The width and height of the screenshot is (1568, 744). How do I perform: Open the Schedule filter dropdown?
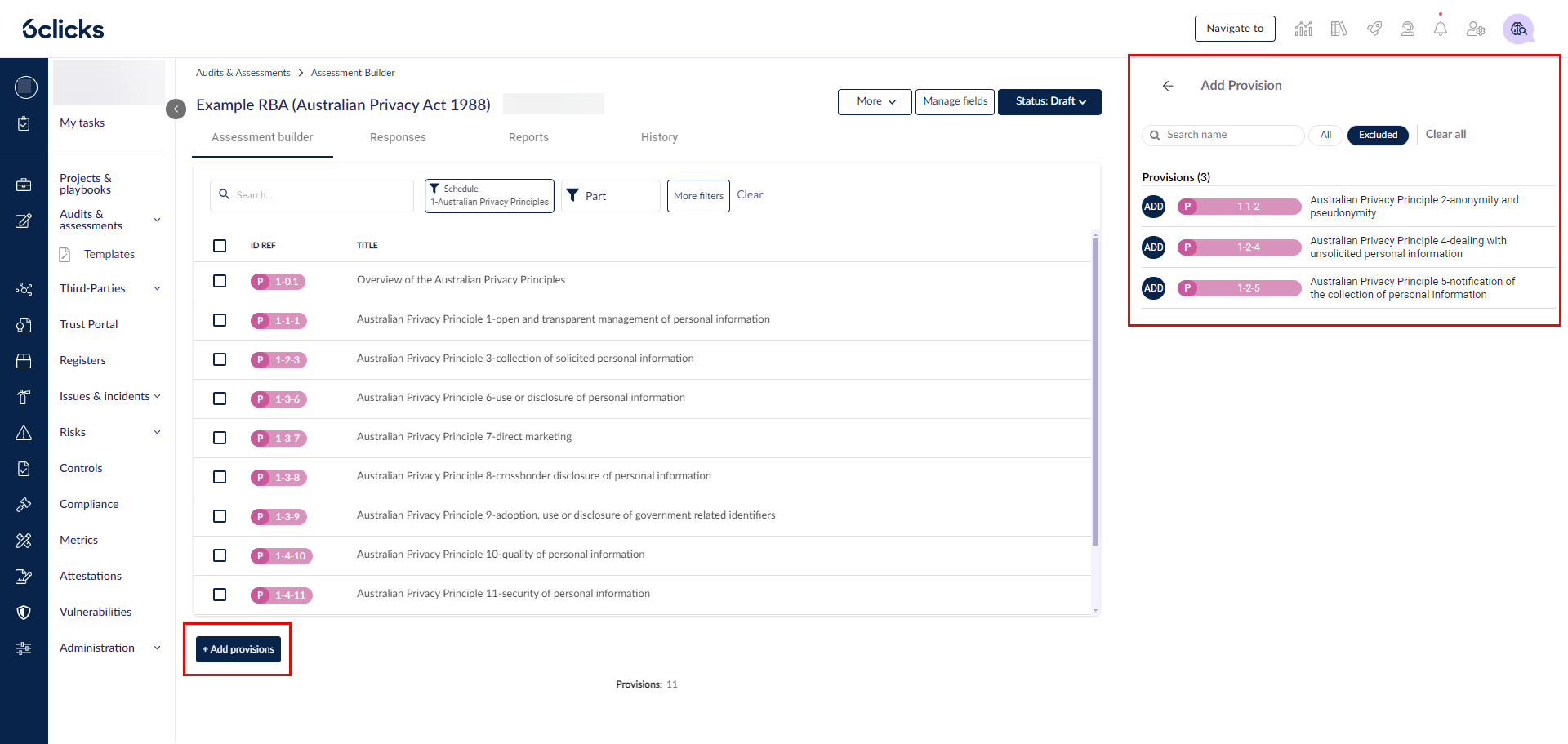click(489, 196)
